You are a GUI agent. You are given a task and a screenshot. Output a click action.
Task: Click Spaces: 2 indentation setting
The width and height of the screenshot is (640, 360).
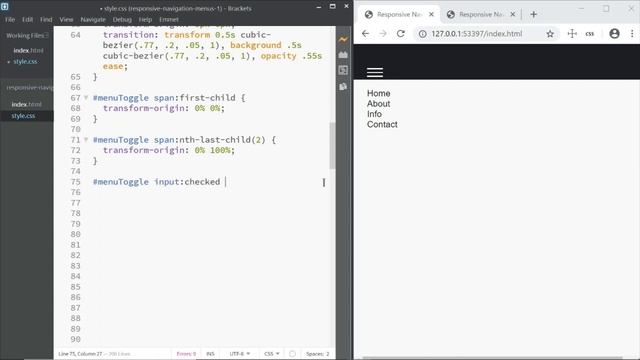318,354
